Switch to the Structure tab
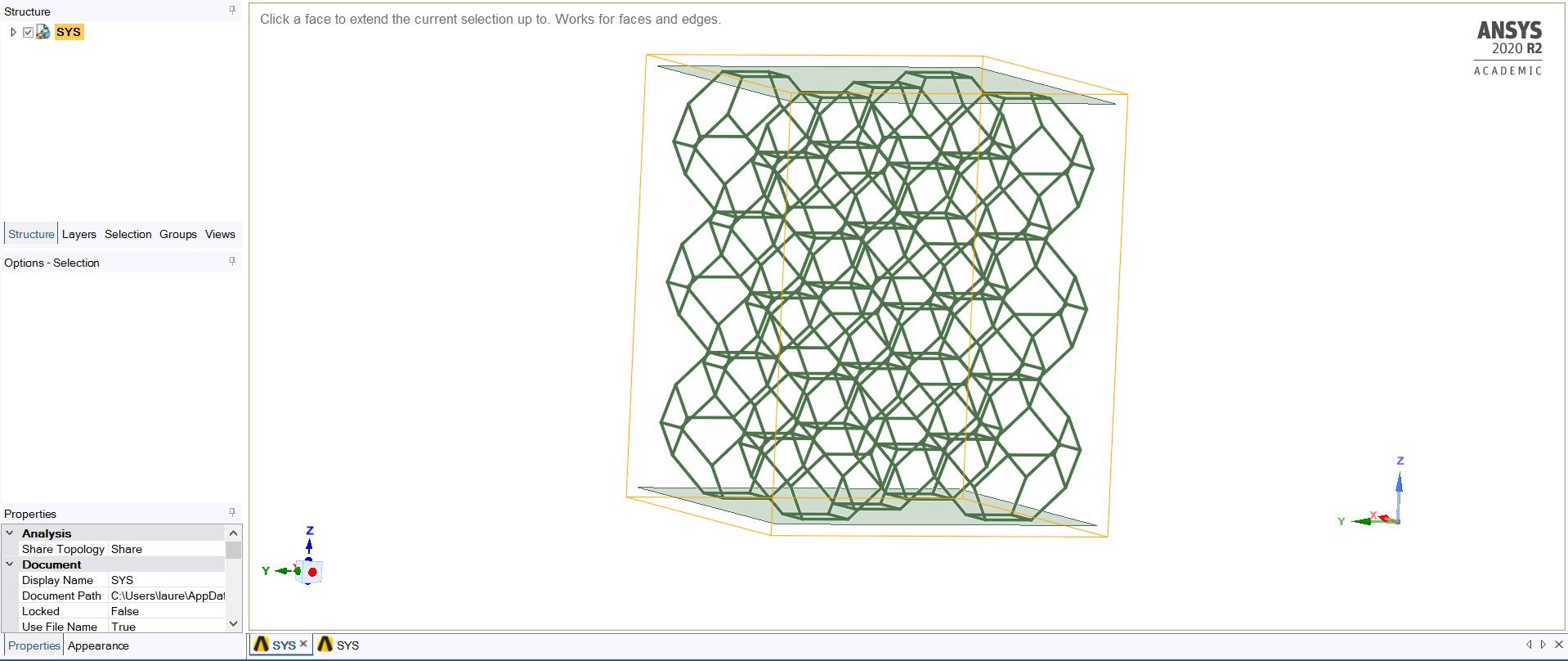The width and height of the screenshot is (1568, 661). (x=31, y=234)
